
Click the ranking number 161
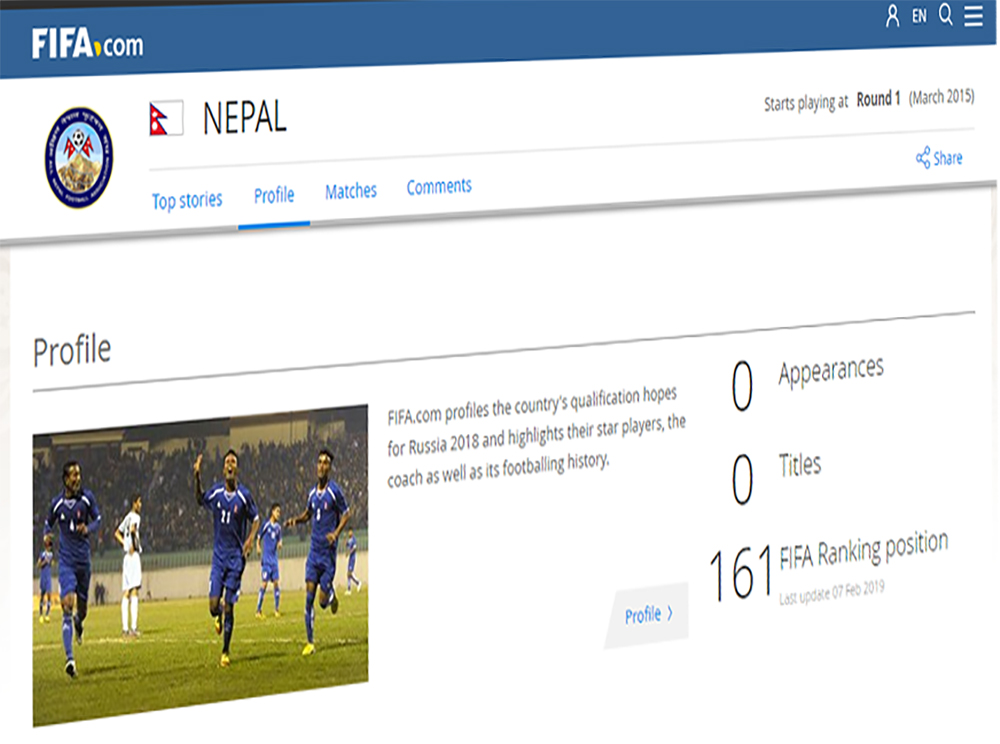point(741,573)
